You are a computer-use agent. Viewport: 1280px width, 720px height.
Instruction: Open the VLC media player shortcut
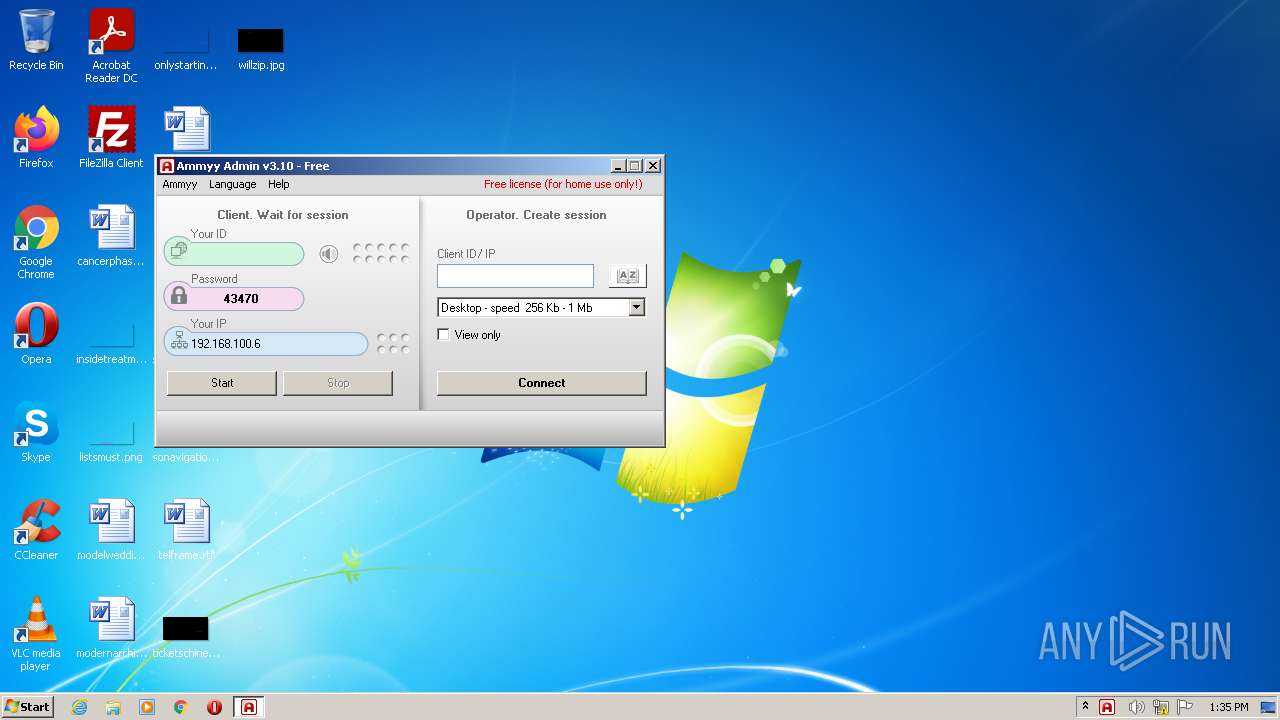pos(36,634)
